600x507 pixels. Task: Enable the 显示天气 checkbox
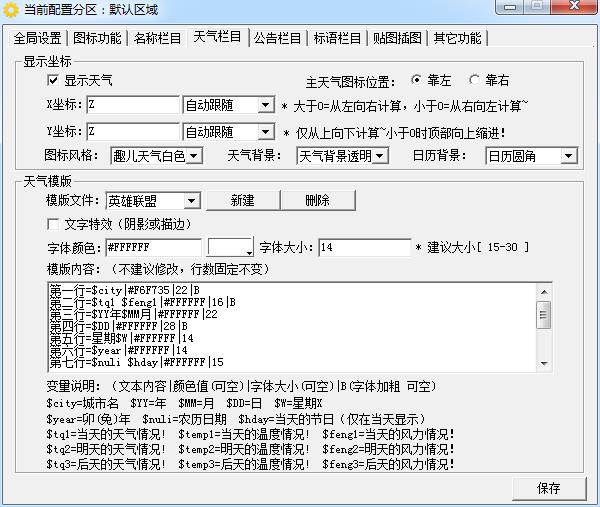click(x=53, y=80)
